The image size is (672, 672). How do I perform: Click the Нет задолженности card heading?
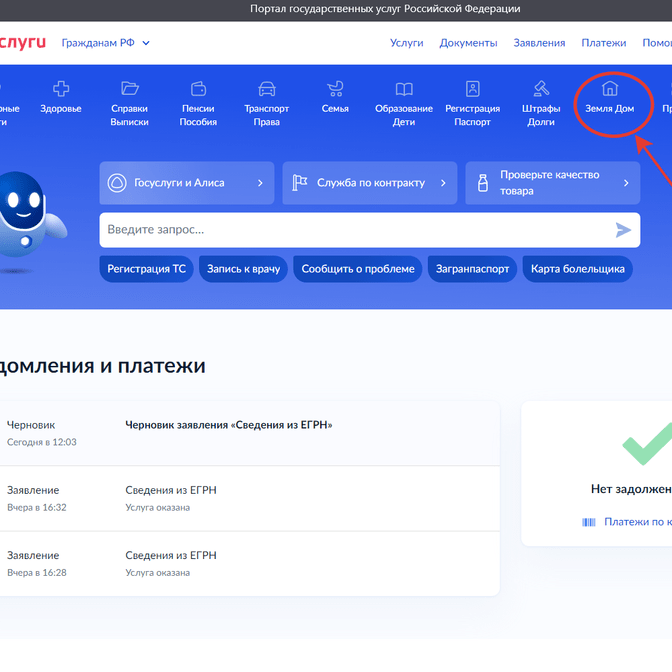tap(631, 489)
